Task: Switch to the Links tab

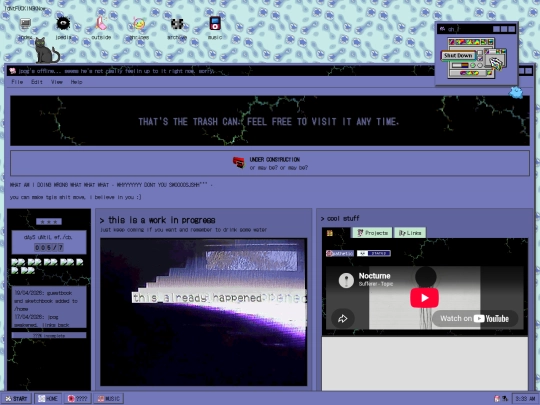Action: (x=410, y=233)
